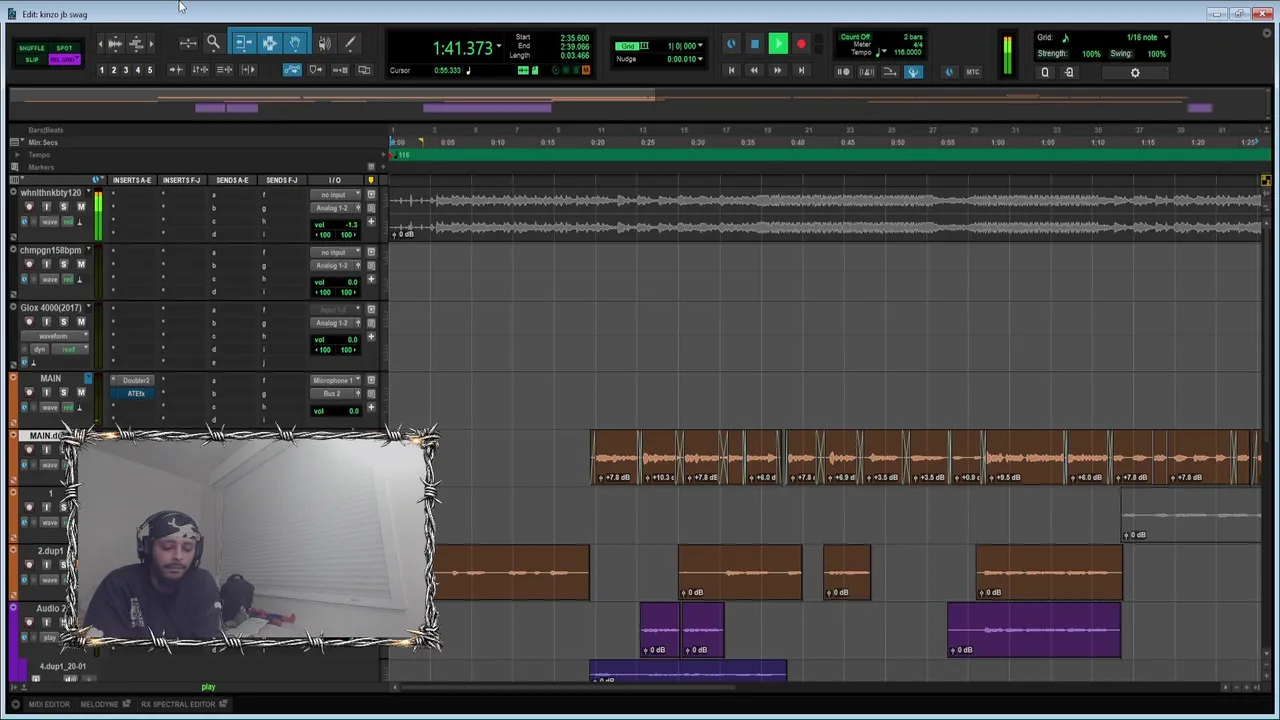Recall zoom preset 3
Screen dimensions: 1280x720
pyautogui.click(x=126, y=70)
